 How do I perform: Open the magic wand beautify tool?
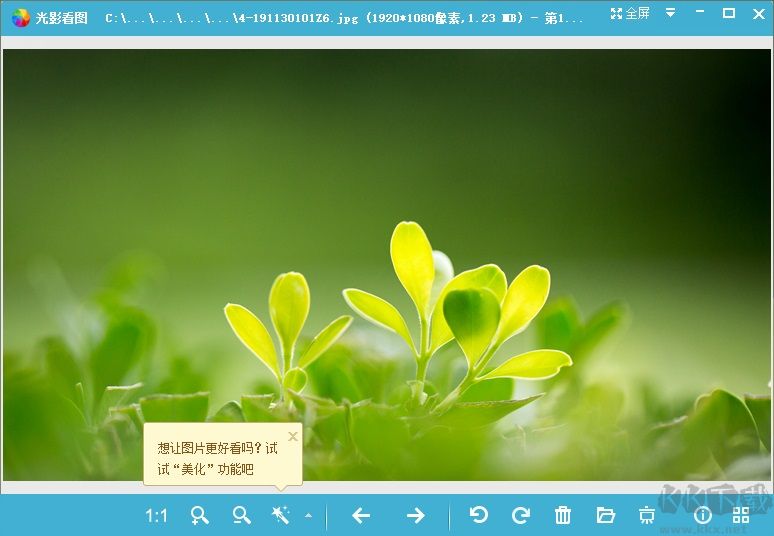(x=281, y=516)
